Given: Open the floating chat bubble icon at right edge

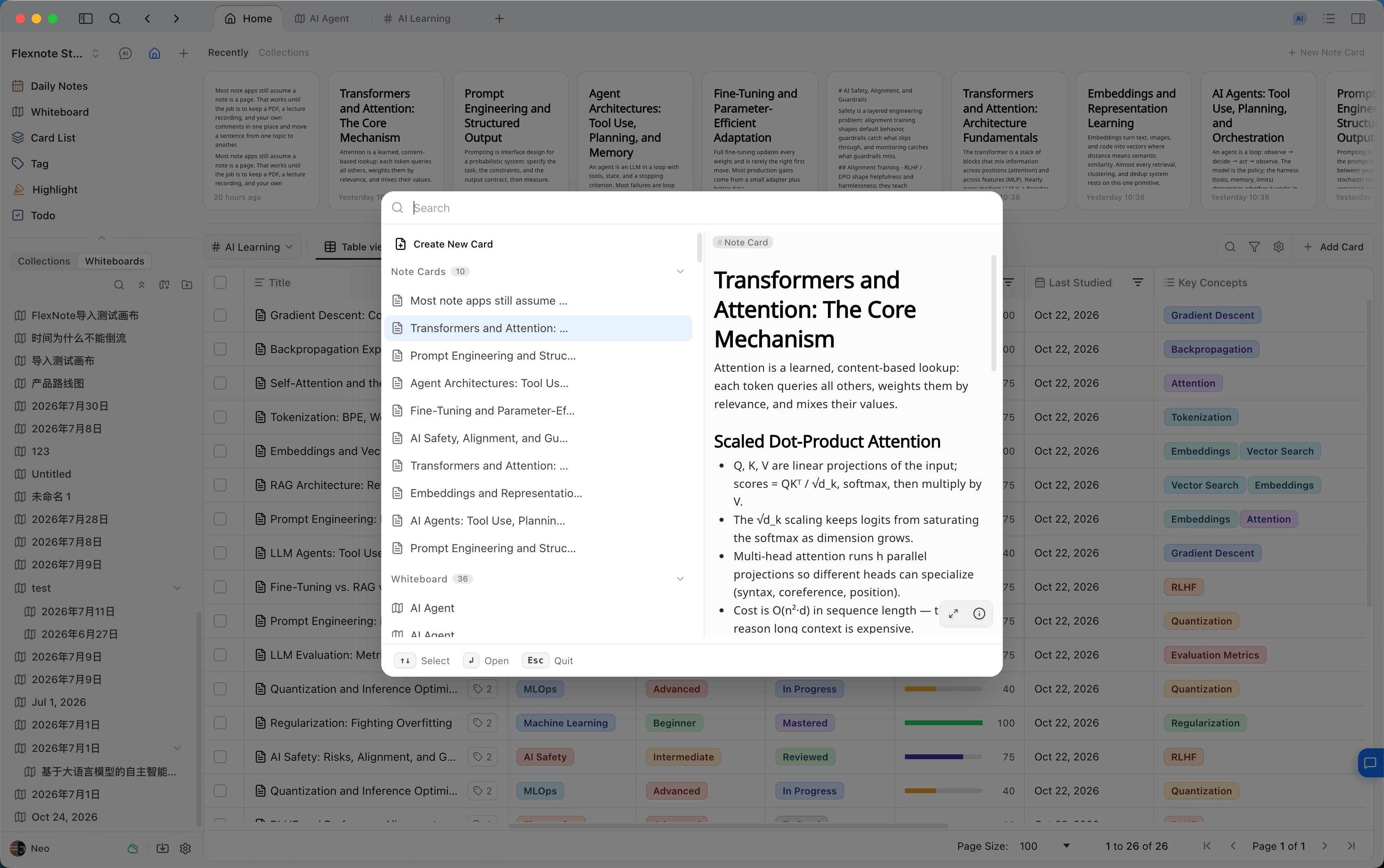Looking at the screenshot, I should click(1371, 763).
